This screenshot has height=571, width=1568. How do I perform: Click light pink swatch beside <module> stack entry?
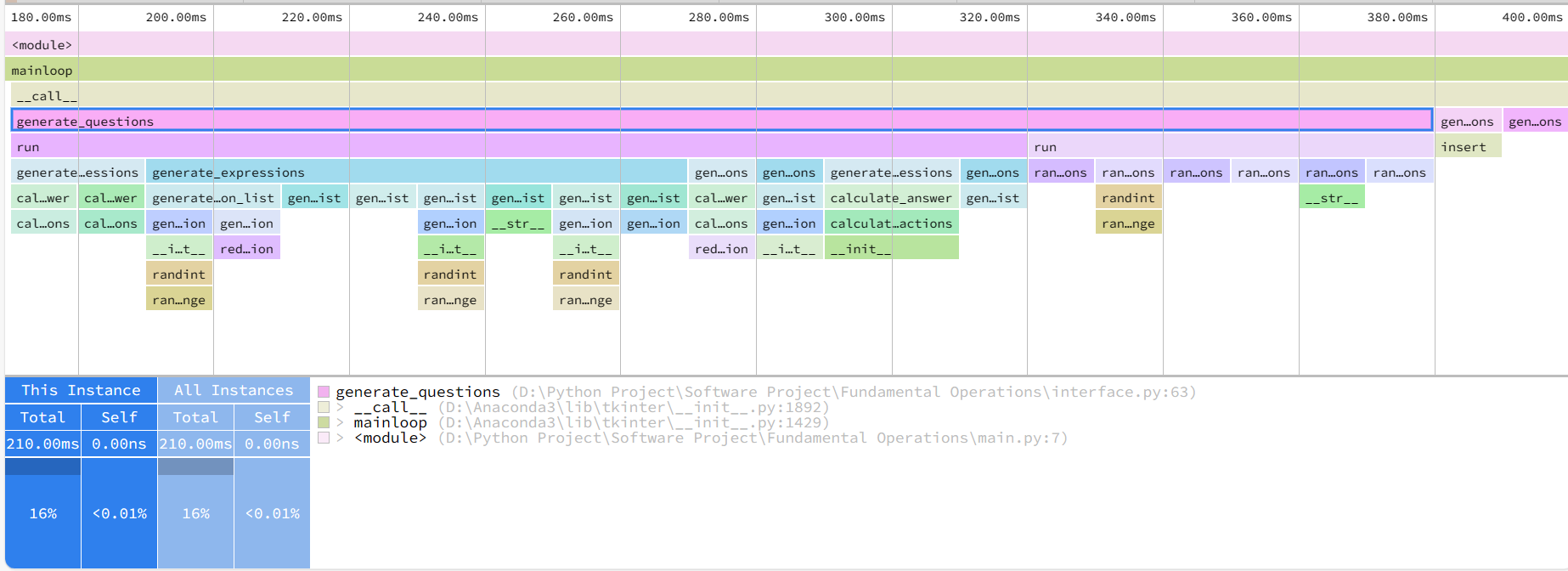[x=324, y=438]
